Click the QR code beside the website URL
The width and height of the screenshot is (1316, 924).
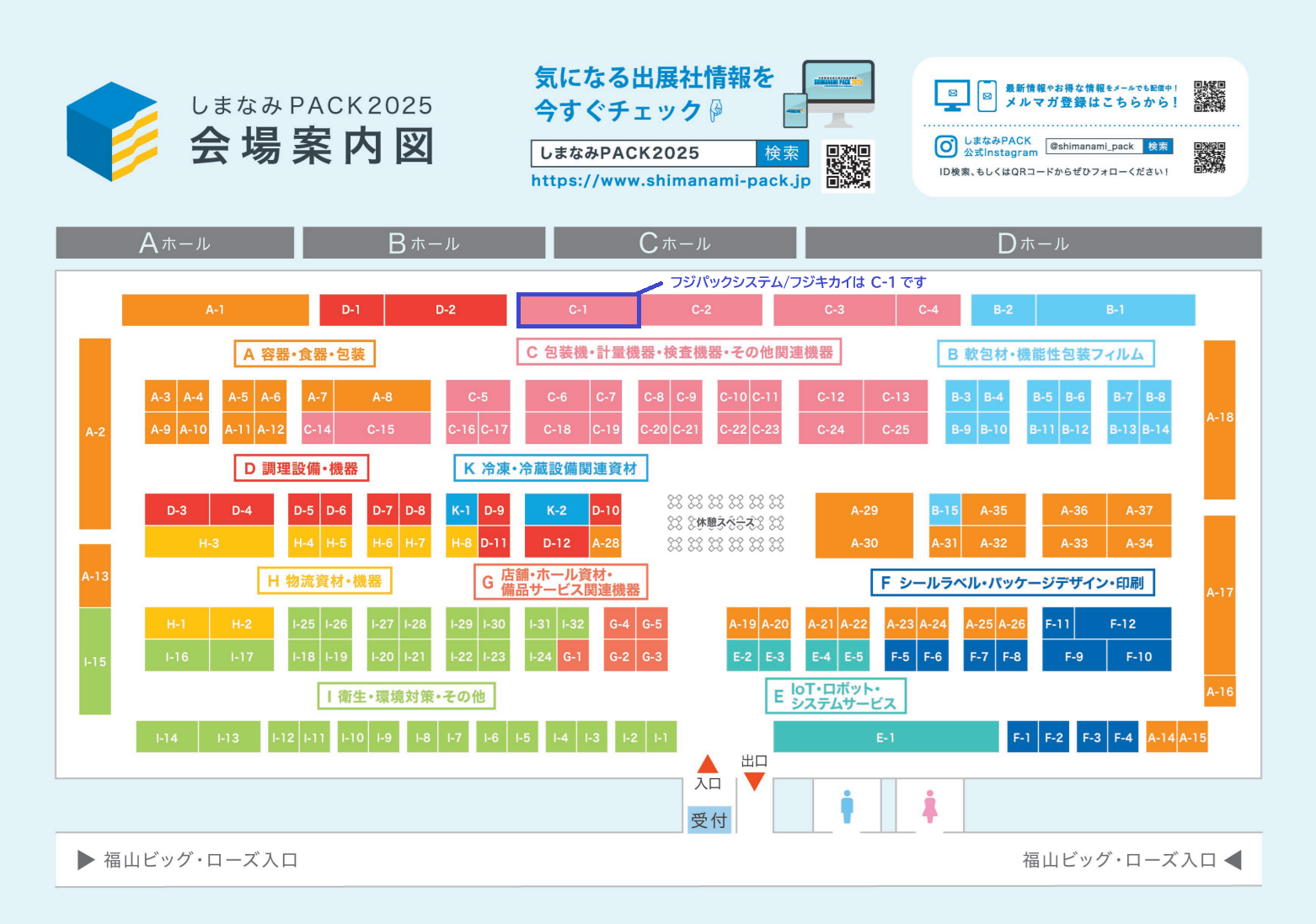pyautogui.click(x=848, y=166)
